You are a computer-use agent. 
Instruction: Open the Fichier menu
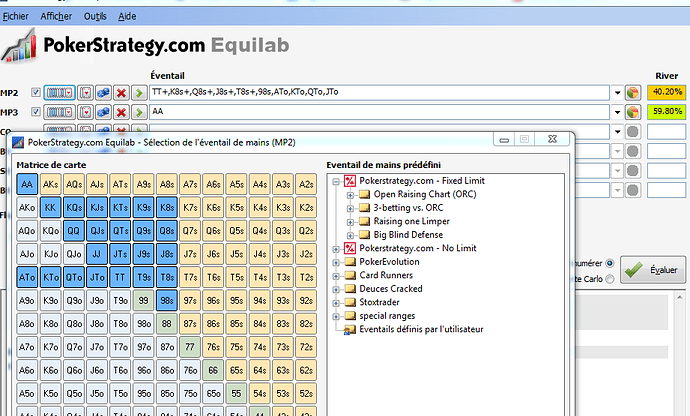15,16
